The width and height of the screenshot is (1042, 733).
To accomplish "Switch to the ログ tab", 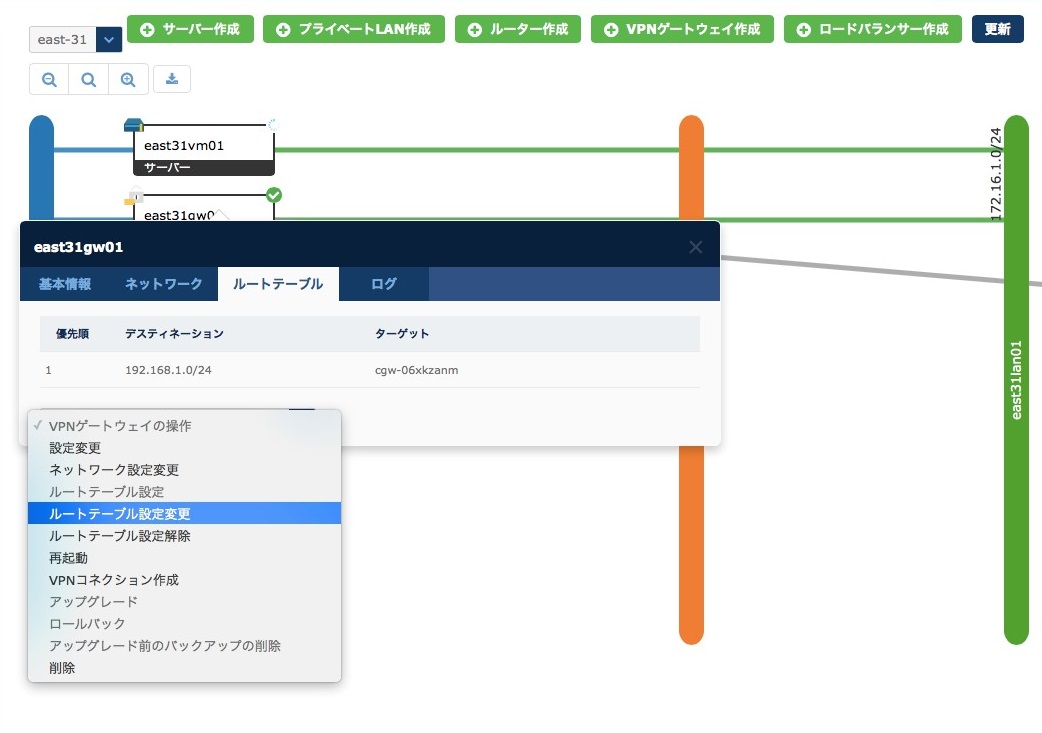I will pos(384,284).
